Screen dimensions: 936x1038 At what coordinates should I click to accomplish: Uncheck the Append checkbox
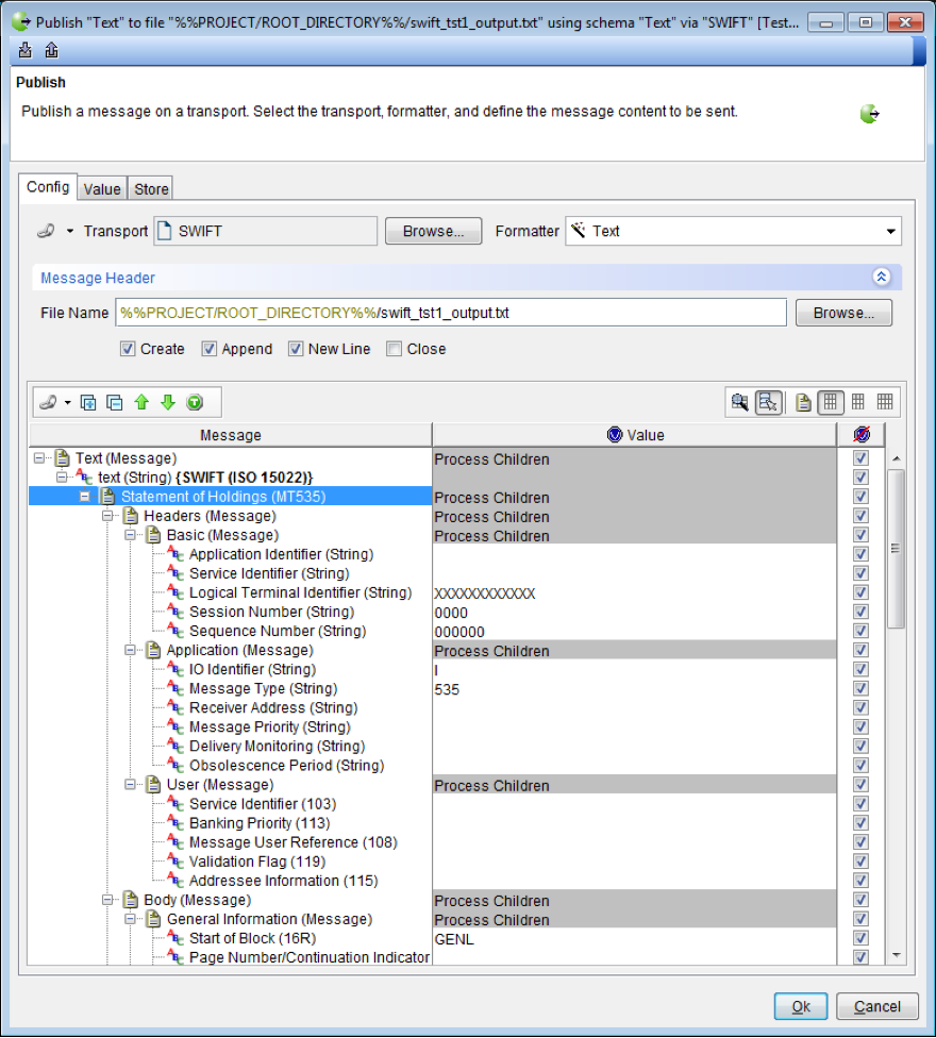tap(209, 349)
